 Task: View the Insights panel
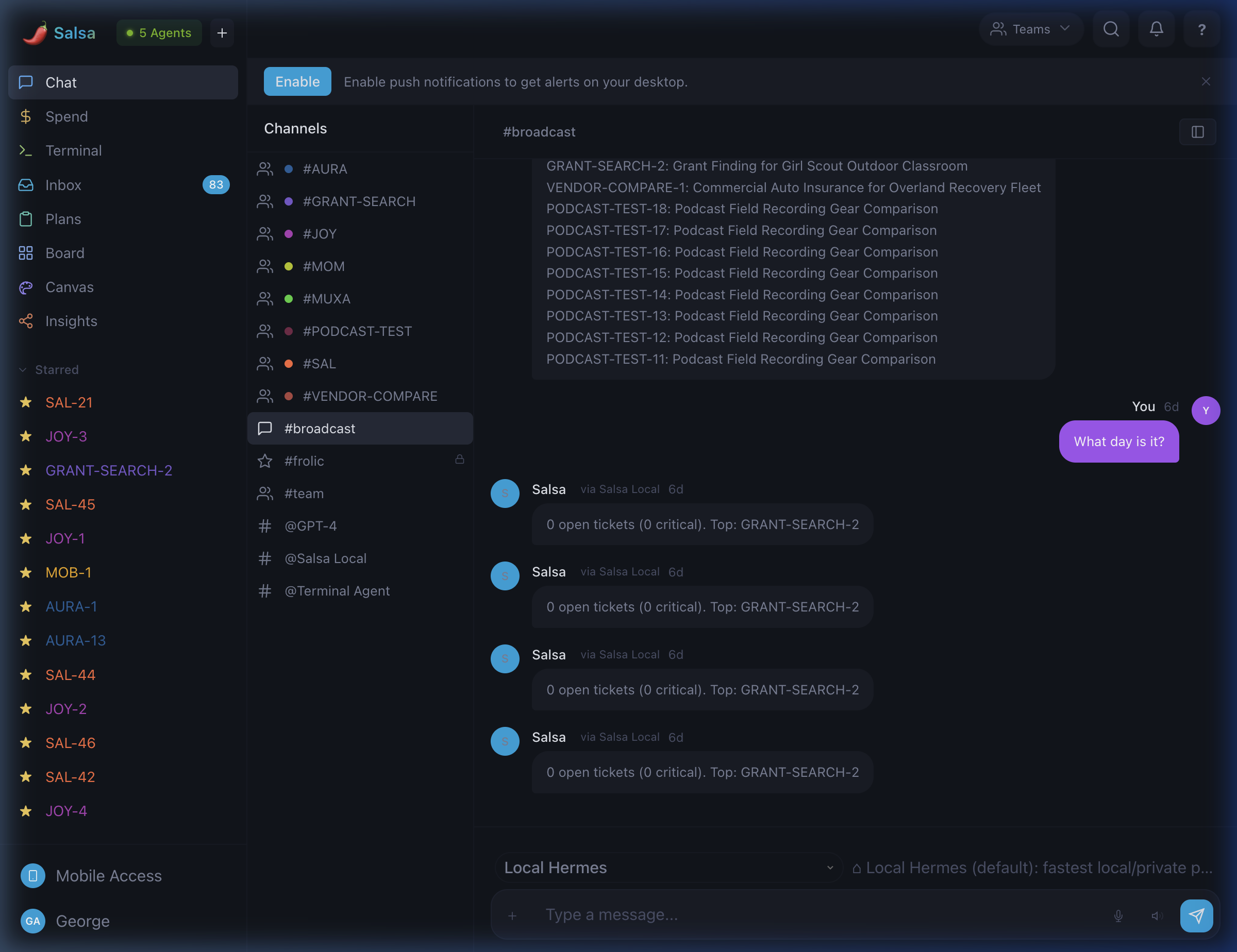point(71,321)
